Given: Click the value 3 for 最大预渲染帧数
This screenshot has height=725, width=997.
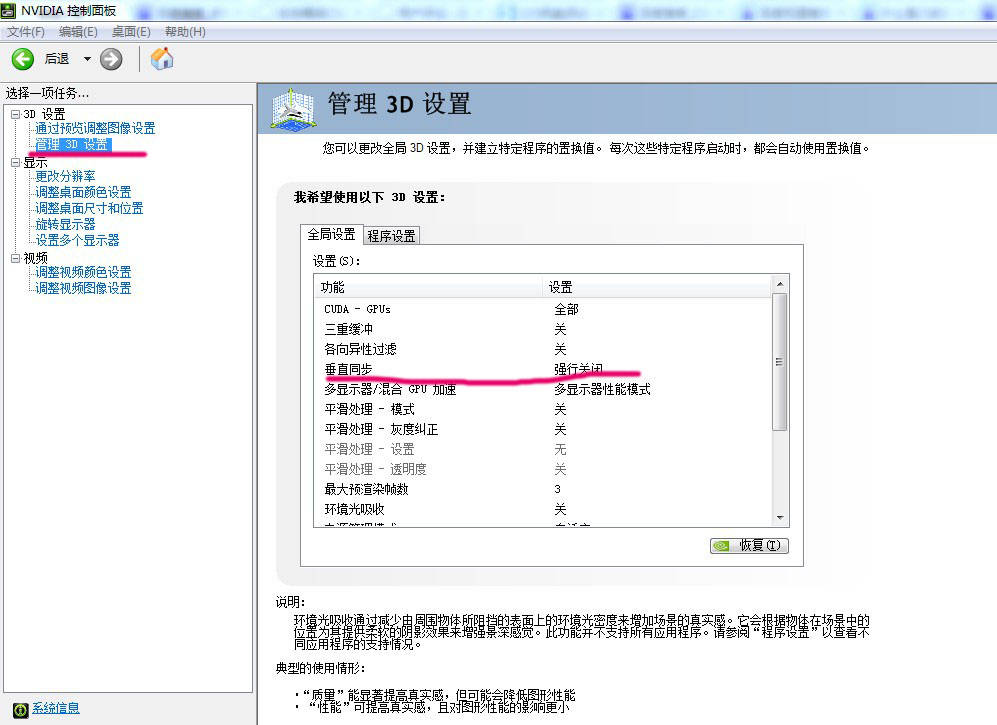Looking at the screenshot, I should point(558,490).
